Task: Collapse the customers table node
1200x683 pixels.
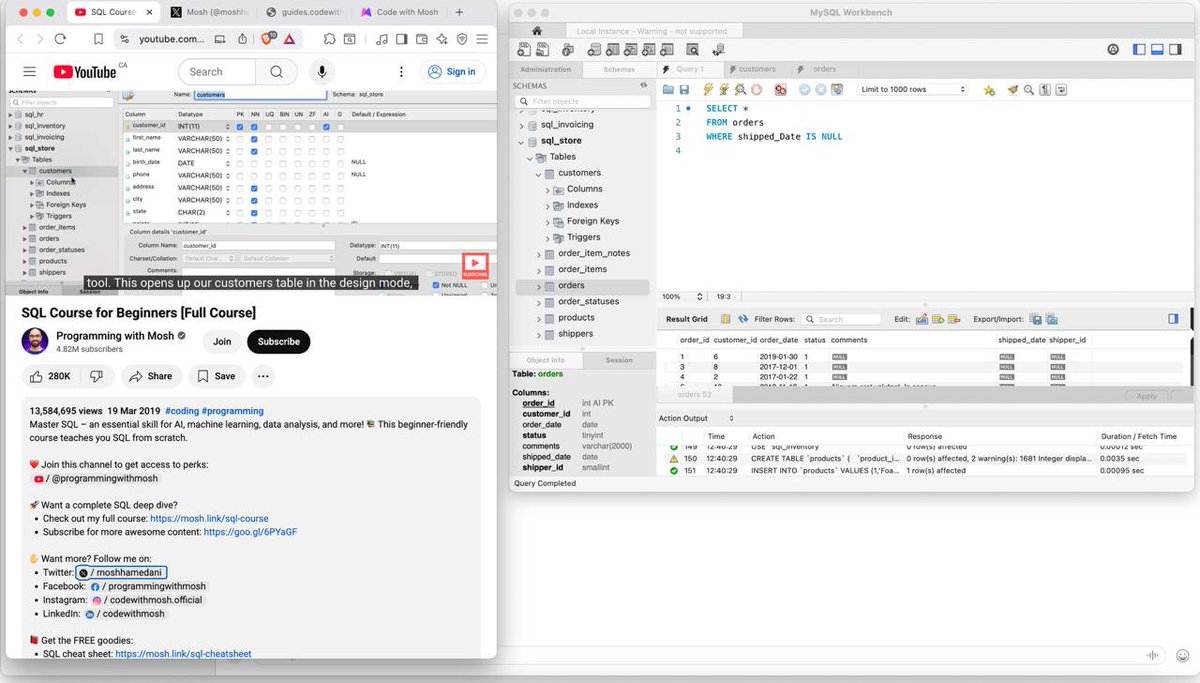Action: pyautogui.click(x=539, y=173)
